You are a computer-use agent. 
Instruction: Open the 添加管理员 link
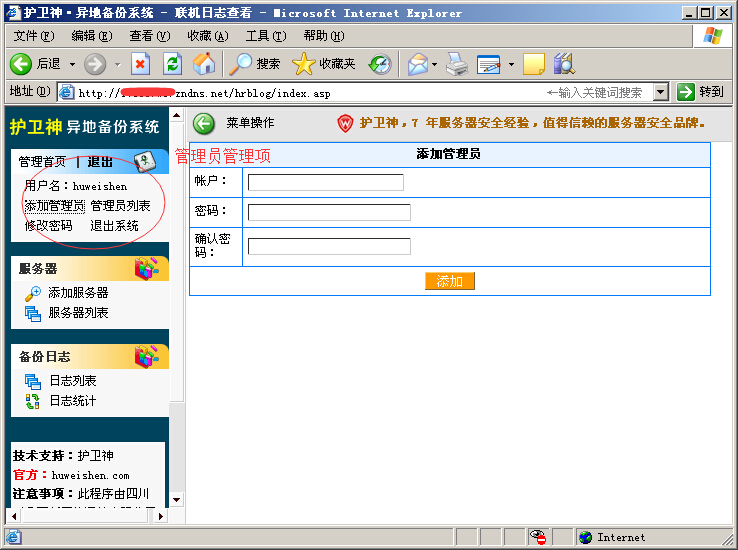[x=54, y=206]
